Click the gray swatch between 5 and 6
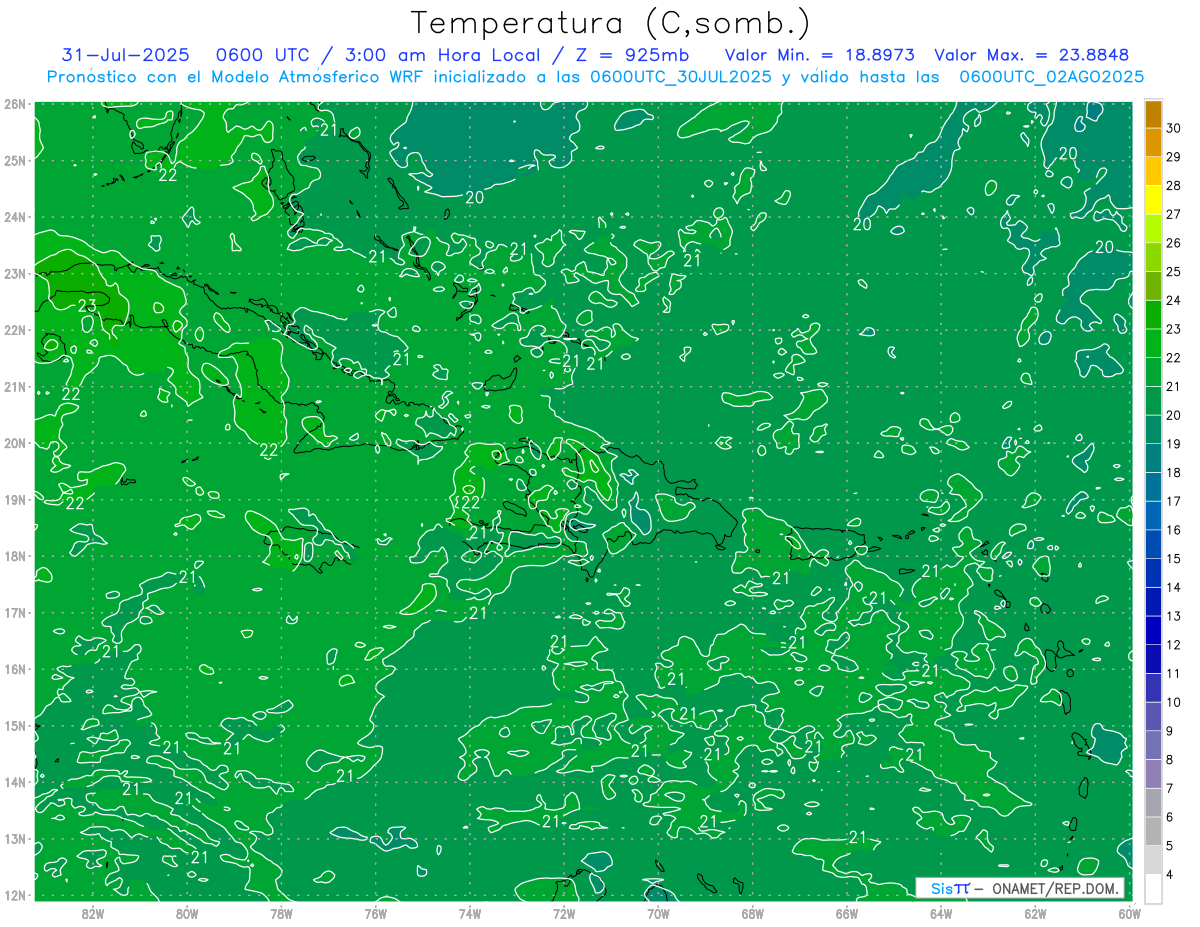Screen dimensions: 1200x927 [1153, 832]
